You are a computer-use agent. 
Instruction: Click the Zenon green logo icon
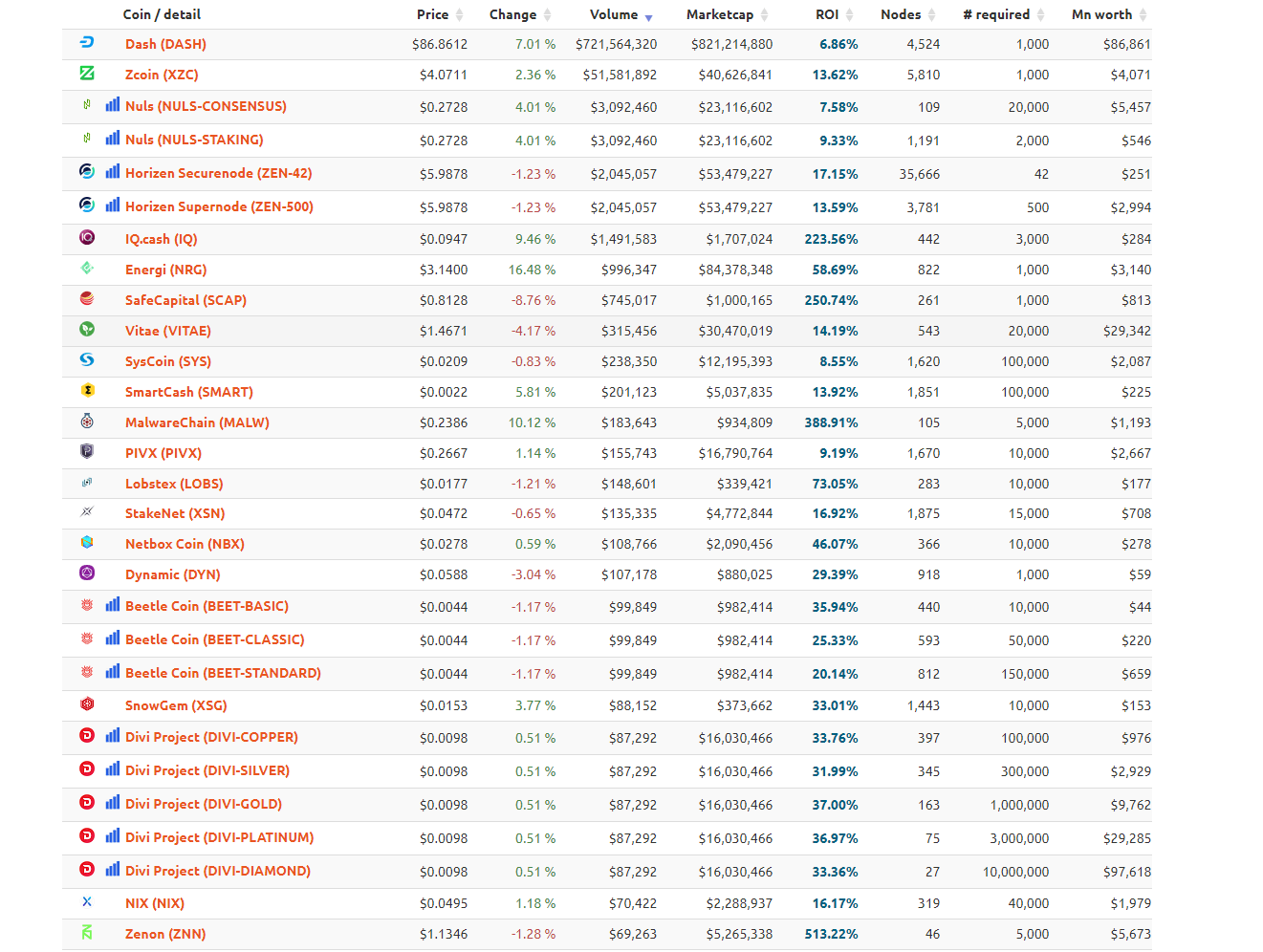(87, 932)
